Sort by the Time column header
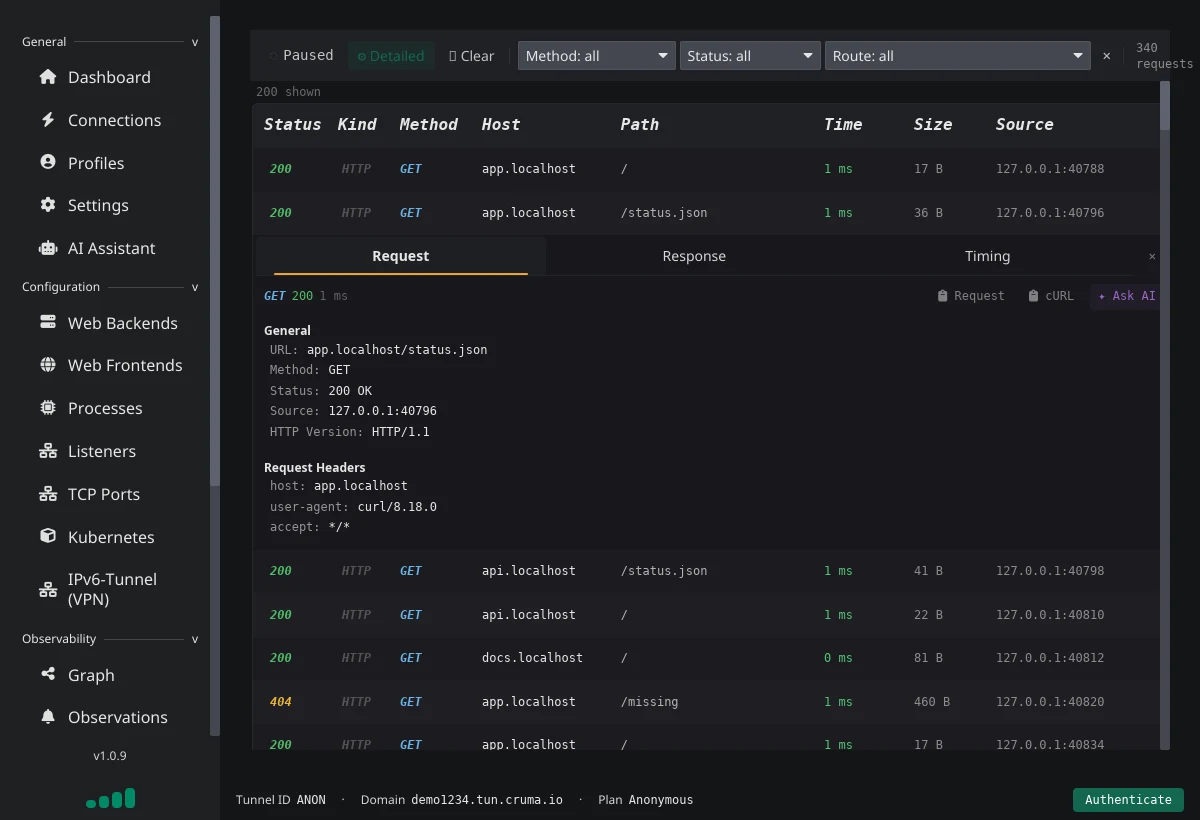This screenshot has height=820, width=1200. [843, 124]
